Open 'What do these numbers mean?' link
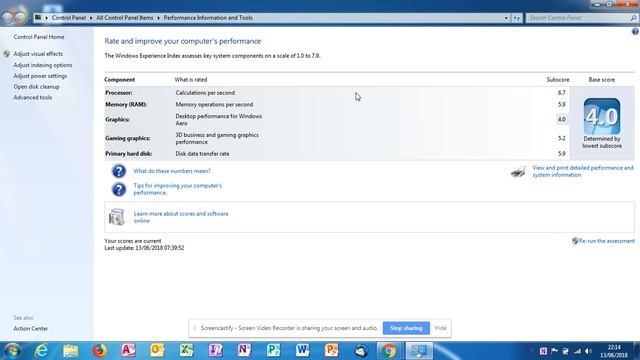This screenshot has height=360, width=640. (172, 171)
